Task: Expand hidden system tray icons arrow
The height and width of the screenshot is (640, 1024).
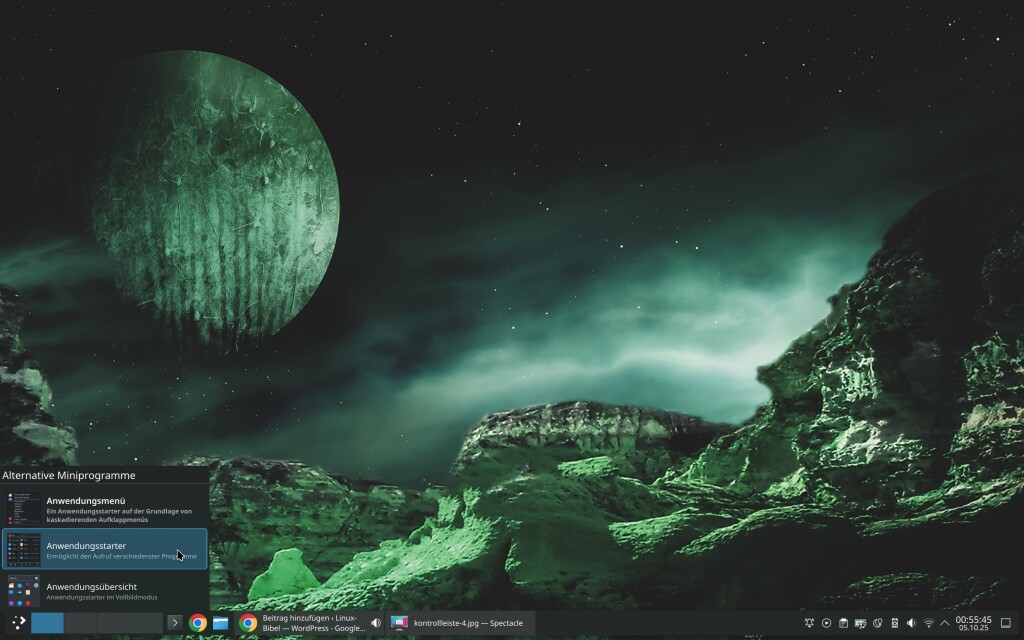Action: [944, 623]
